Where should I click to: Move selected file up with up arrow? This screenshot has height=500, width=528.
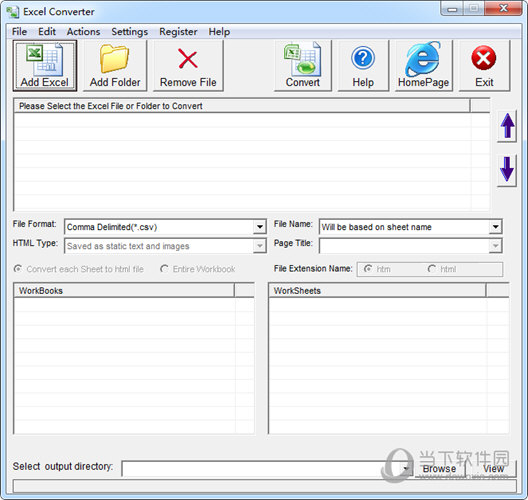(507, 126)
